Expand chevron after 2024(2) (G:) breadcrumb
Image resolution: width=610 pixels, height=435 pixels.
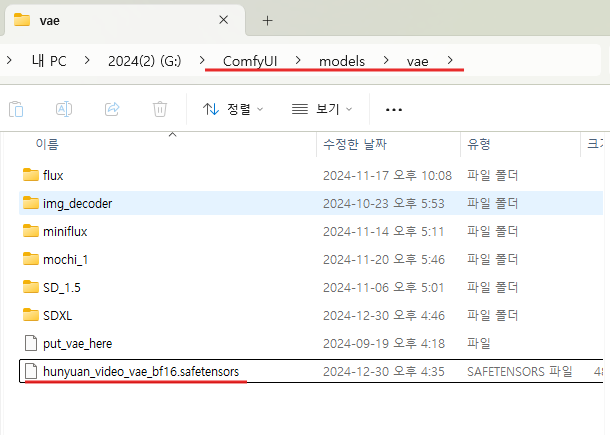pyautogui.click(x=202, y=60)
